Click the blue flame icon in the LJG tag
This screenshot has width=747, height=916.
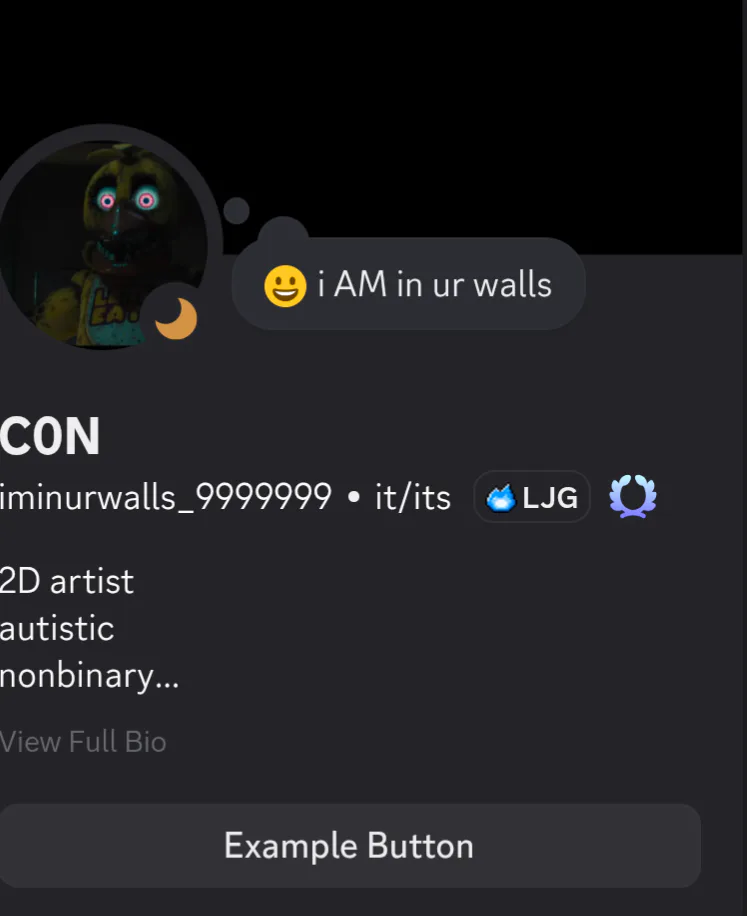pos(501,498)
